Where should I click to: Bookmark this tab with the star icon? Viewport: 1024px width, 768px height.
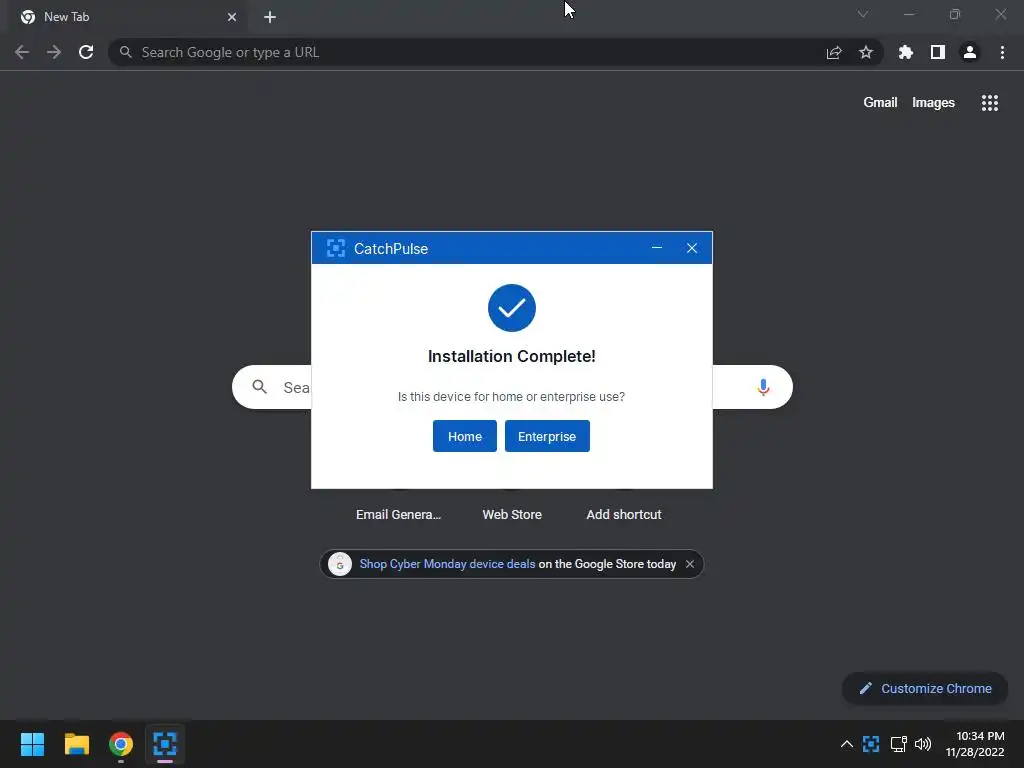[x=866, y=52]
